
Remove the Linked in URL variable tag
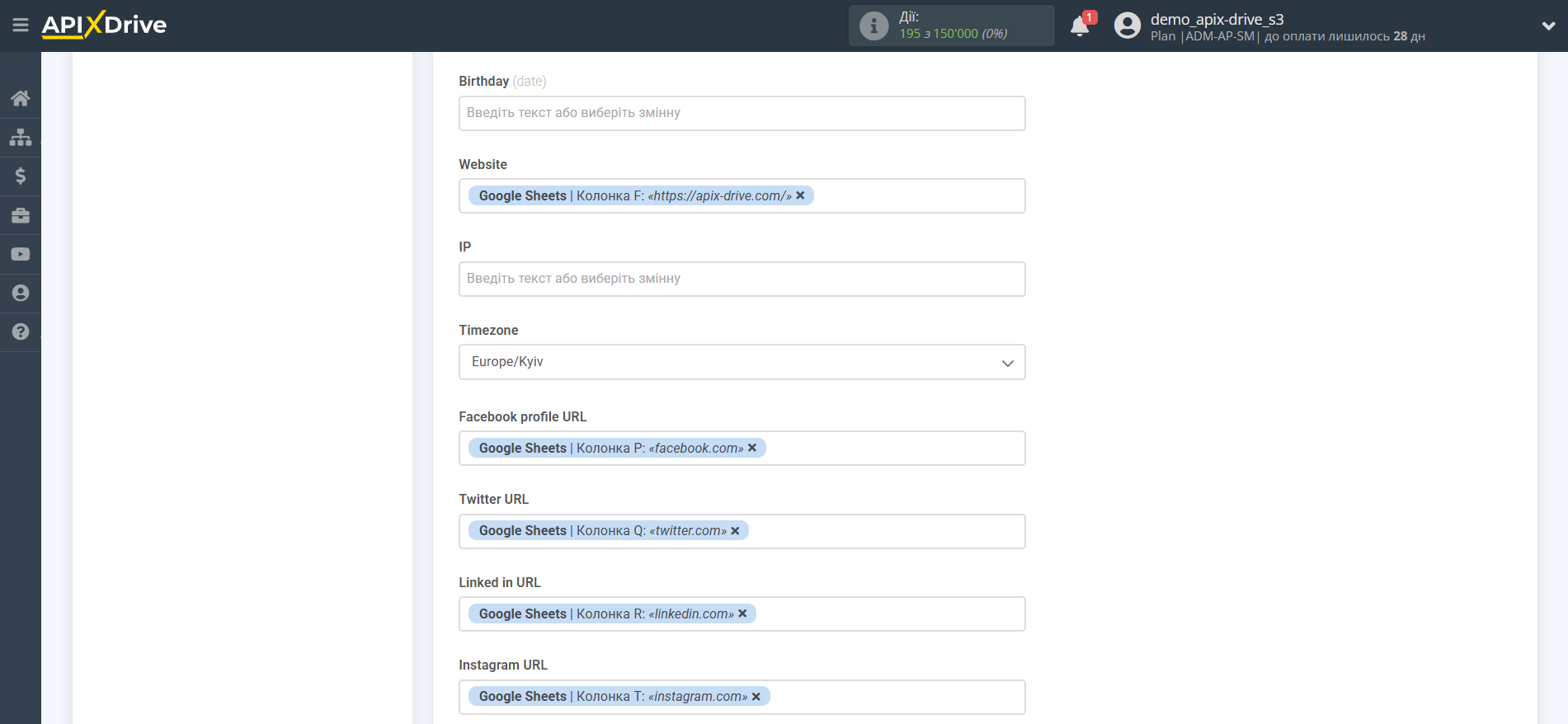(742, 614)
